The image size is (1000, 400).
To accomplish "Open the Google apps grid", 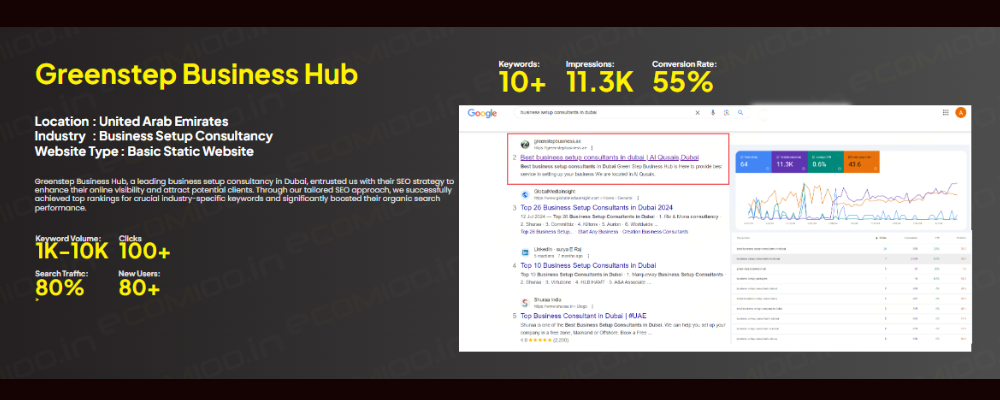I will click(x=946, y=113).
